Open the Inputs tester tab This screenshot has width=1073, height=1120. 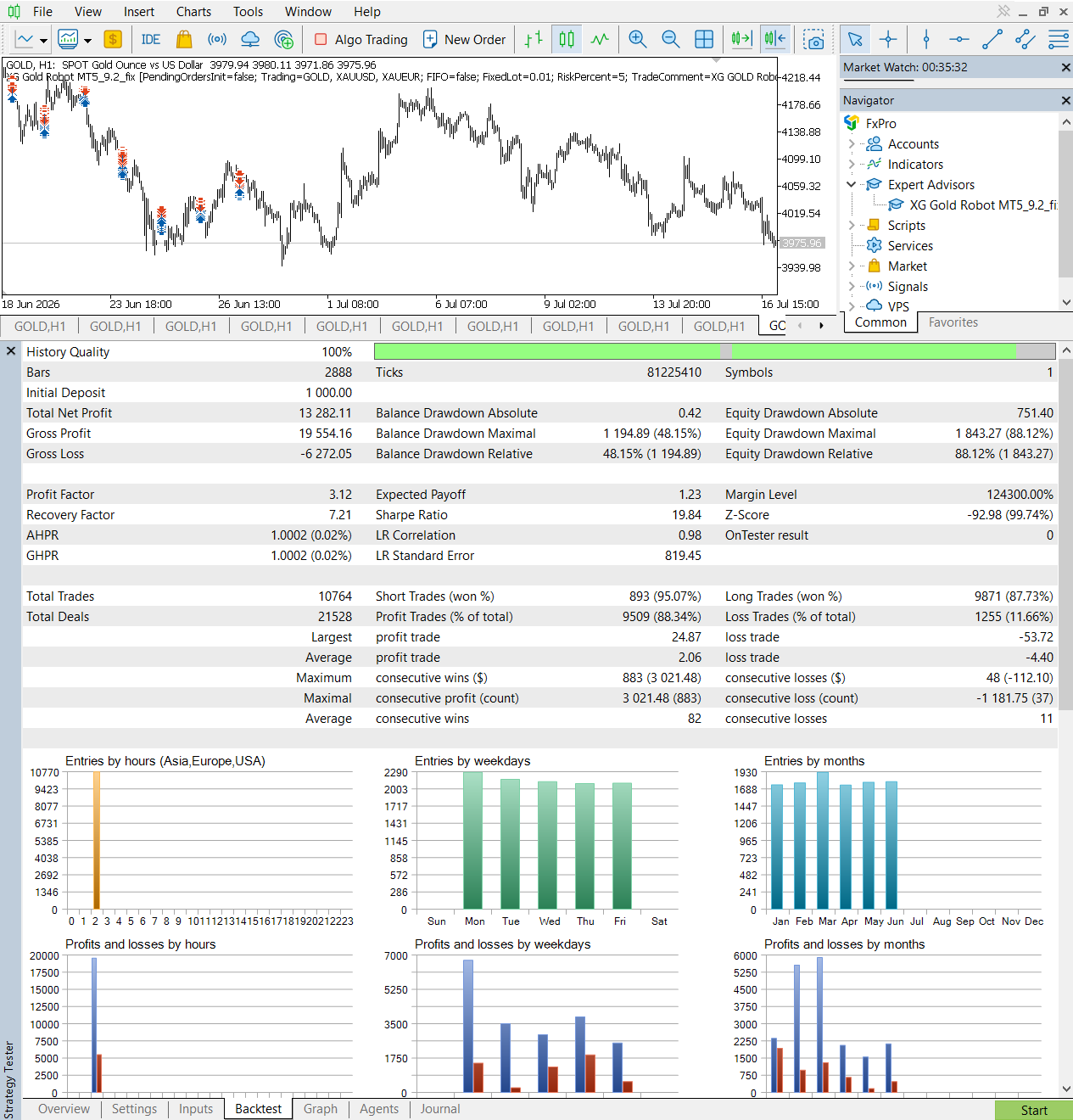pyautogui.click(x=196, y=1109)
